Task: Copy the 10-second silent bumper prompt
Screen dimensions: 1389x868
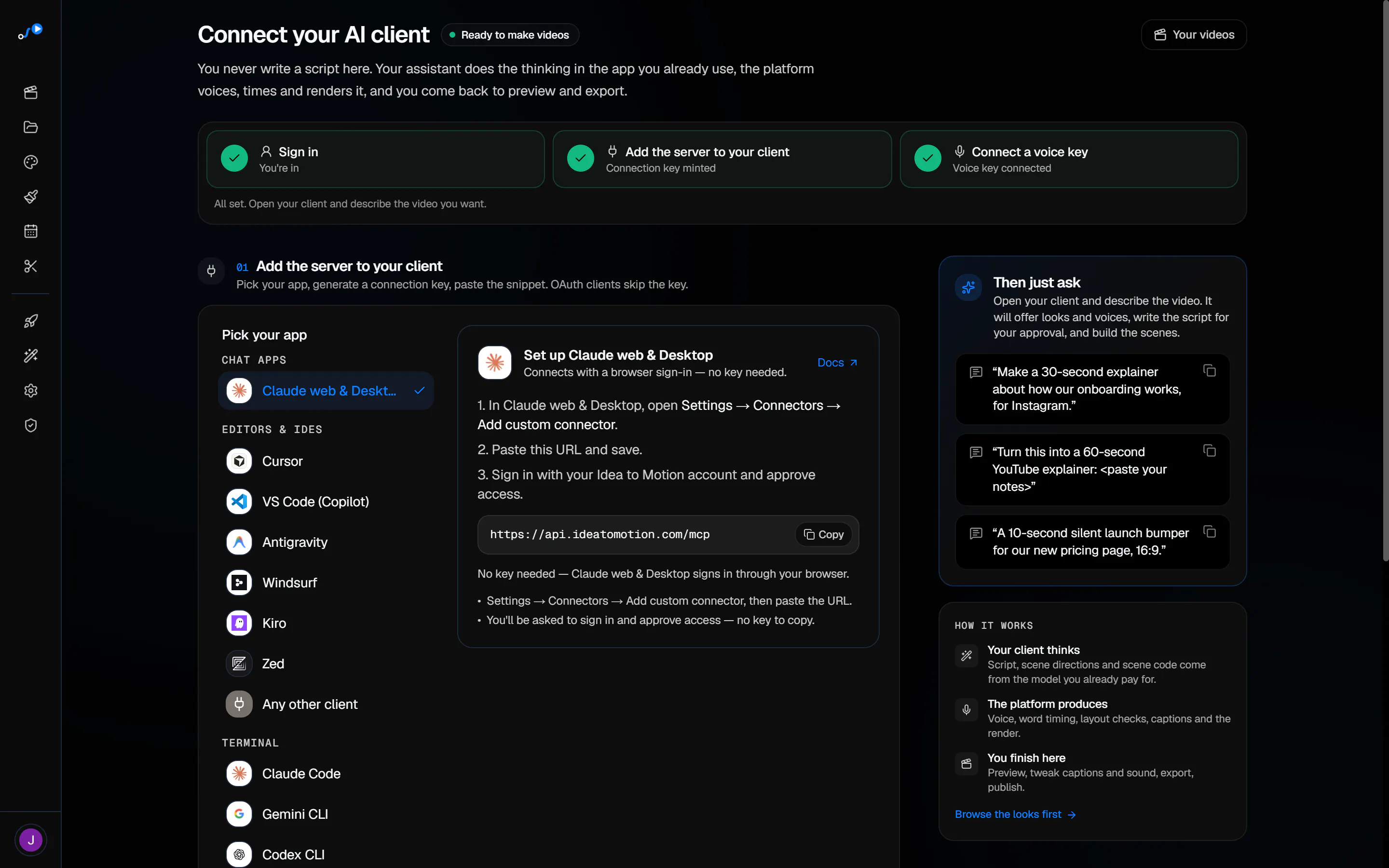Action: pyautogui.click(x=1210, y=531)
